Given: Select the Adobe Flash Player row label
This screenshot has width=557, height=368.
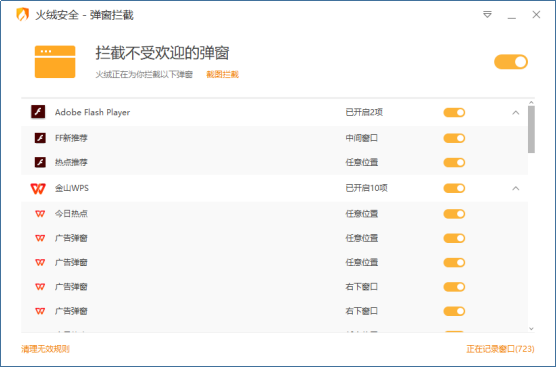Looking at the screenshot, I should click(x=92, y=112).
